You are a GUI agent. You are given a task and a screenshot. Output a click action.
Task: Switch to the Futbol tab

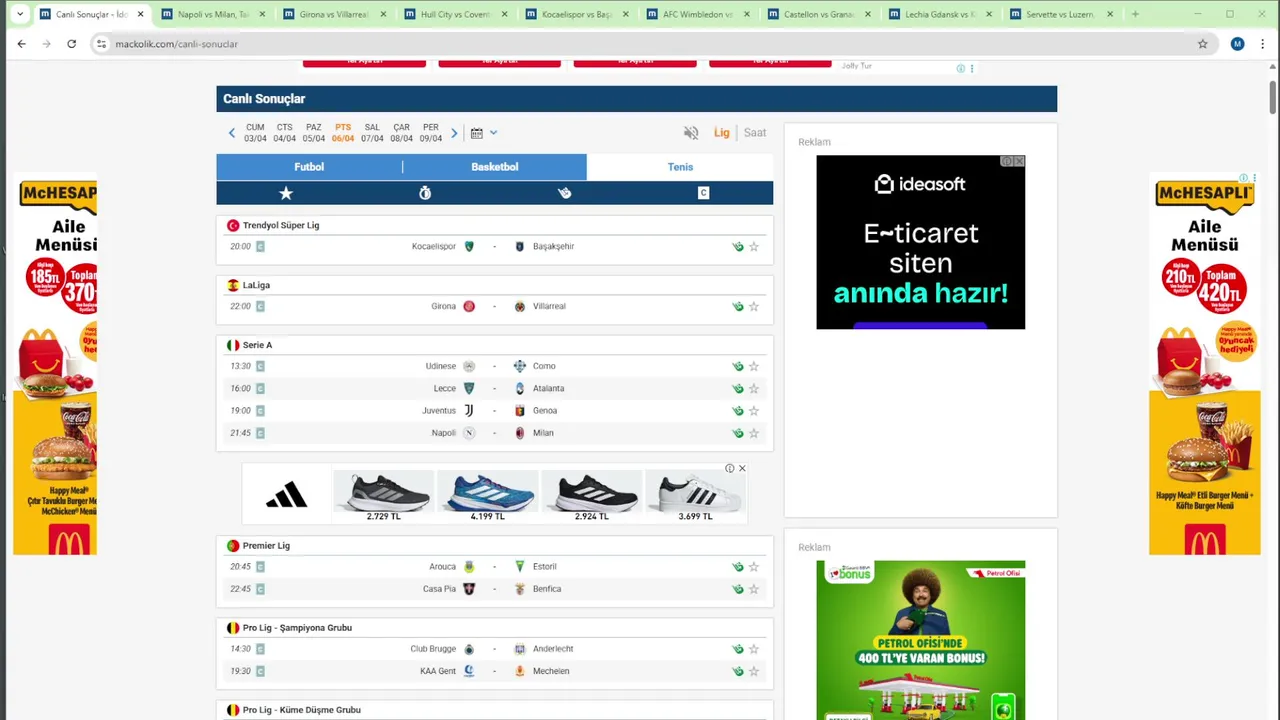coord(309,167)
